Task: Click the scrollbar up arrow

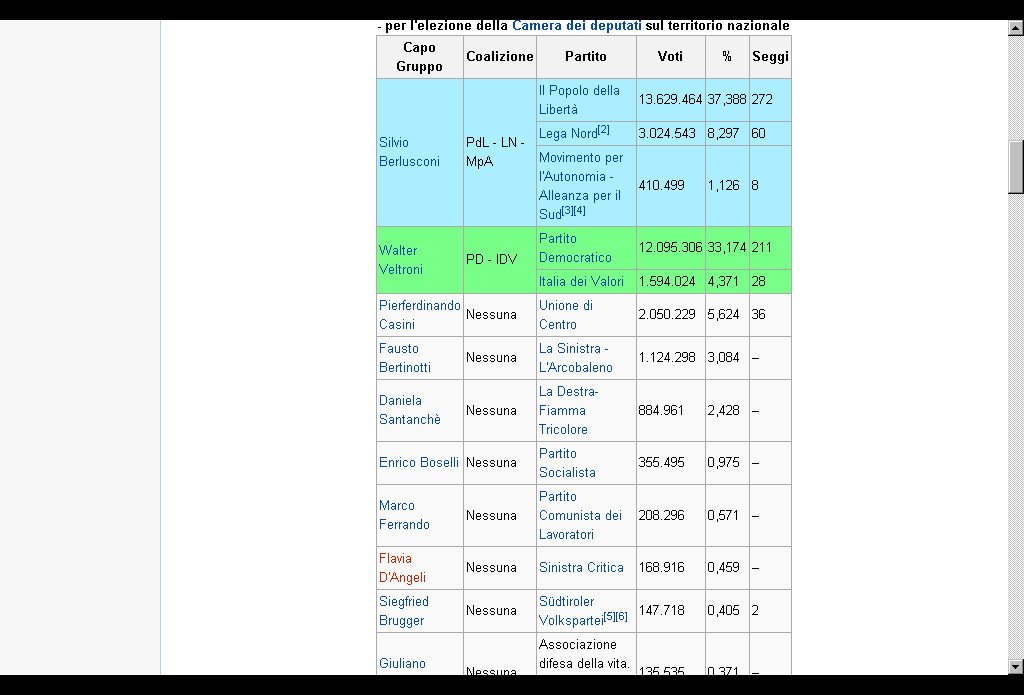Action: click(x=1016, y=30)
